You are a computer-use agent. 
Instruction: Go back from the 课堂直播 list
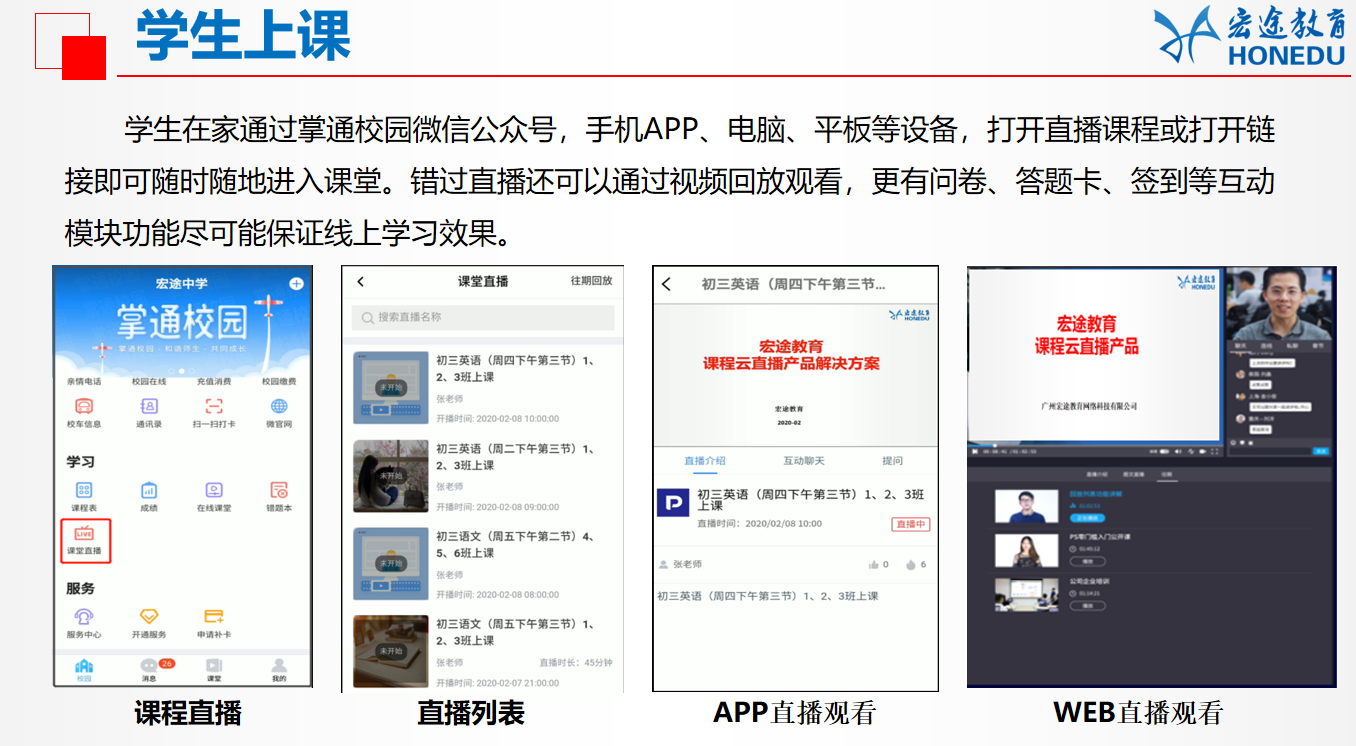point(361,282)
